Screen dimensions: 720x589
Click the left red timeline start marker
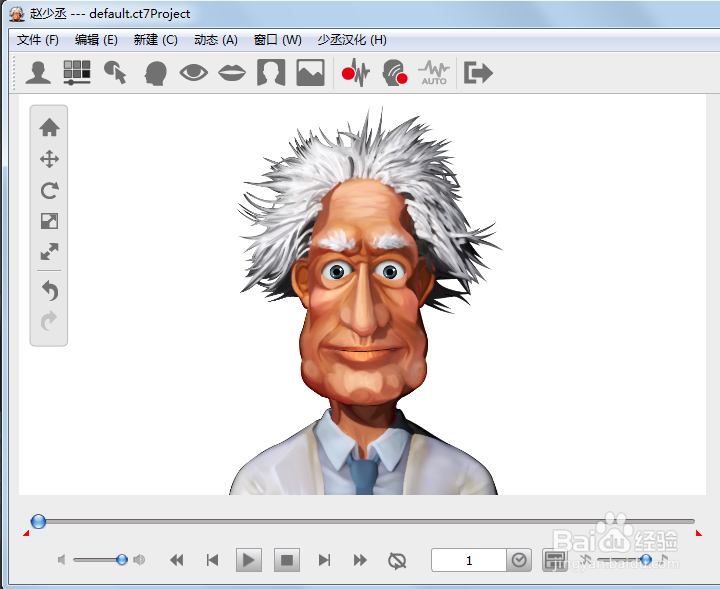tap(26, 533)
